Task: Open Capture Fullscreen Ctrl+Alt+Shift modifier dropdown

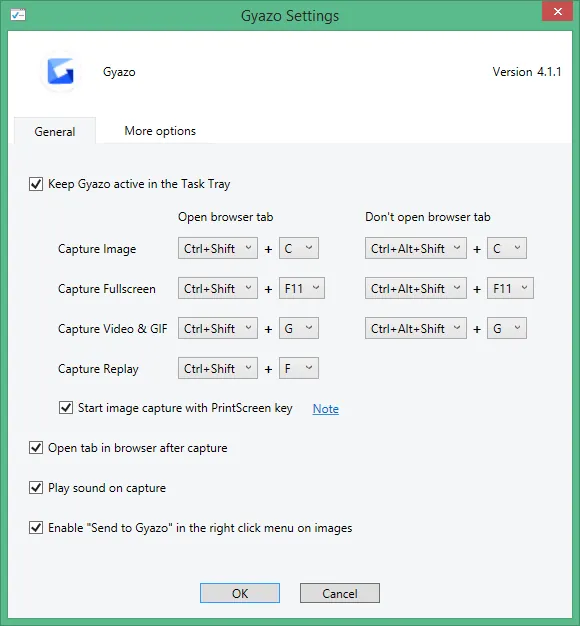Action: tap(416, 288)
